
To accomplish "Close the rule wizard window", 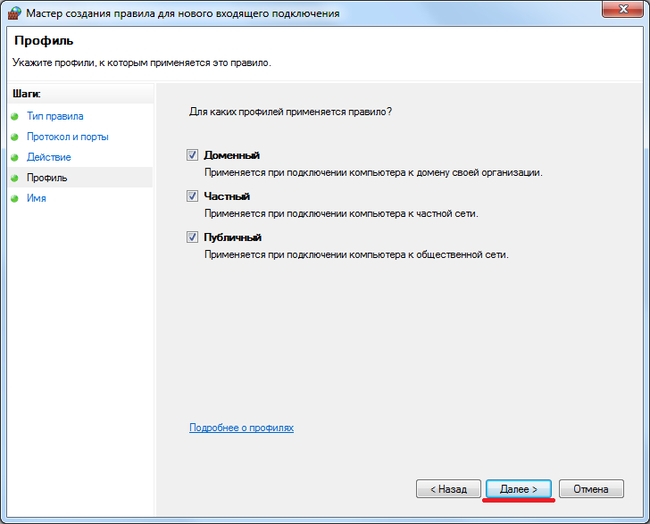I will coord(623,9).
